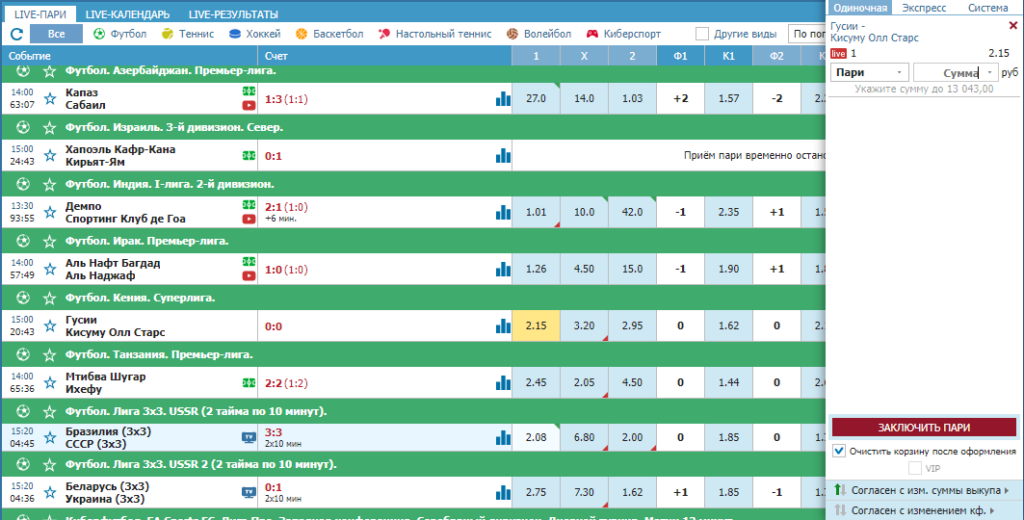Open the LIVE-КАЛЕНДАРЬ tab
The image size is (1024, 520).
(x=127, y=14)
